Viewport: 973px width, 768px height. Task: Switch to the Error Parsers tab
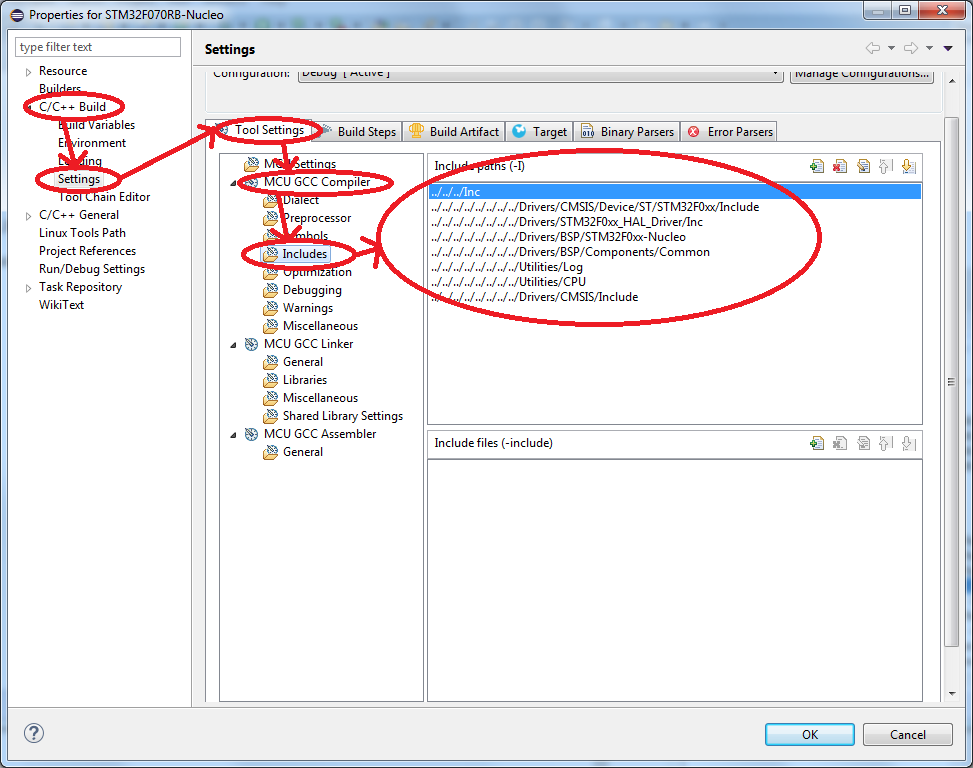pyautogui.click(x=740, y=132)
